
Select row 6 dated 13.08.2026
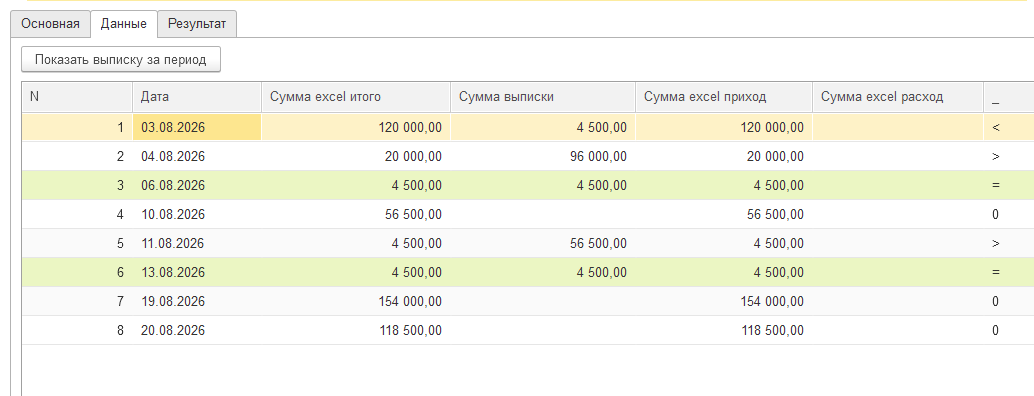[528, 272]
